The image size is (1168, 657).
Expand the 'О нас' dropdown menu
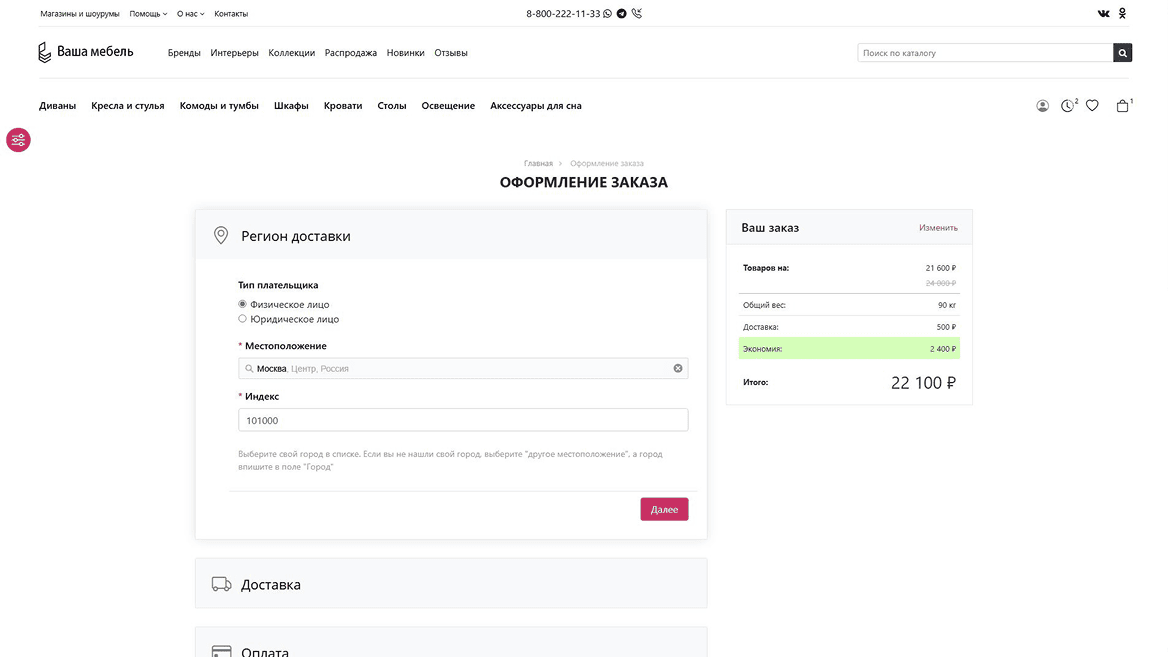click(x=190, y=14)
